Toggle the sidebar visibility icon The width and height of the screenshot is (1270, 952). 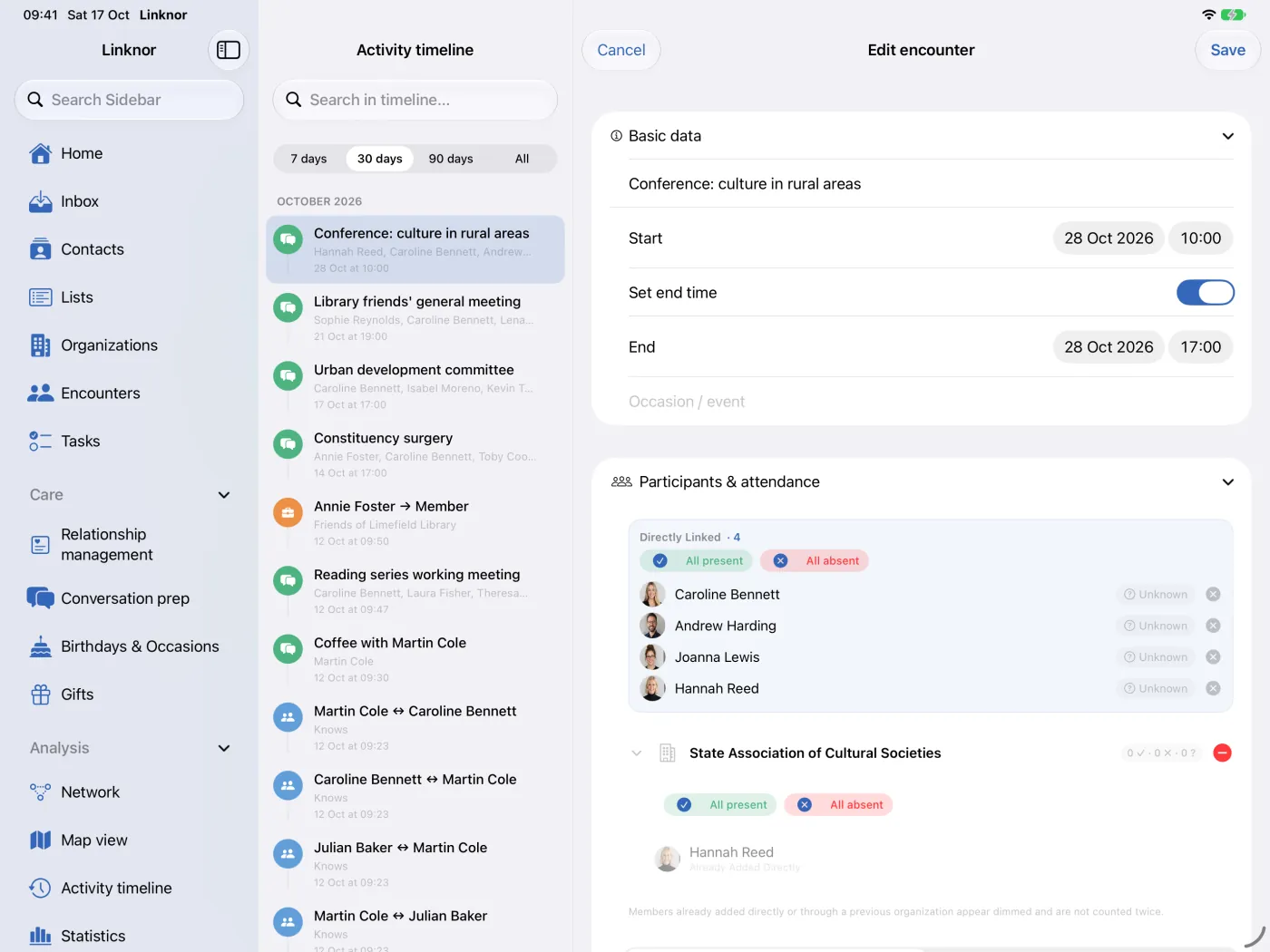(229, 50)
